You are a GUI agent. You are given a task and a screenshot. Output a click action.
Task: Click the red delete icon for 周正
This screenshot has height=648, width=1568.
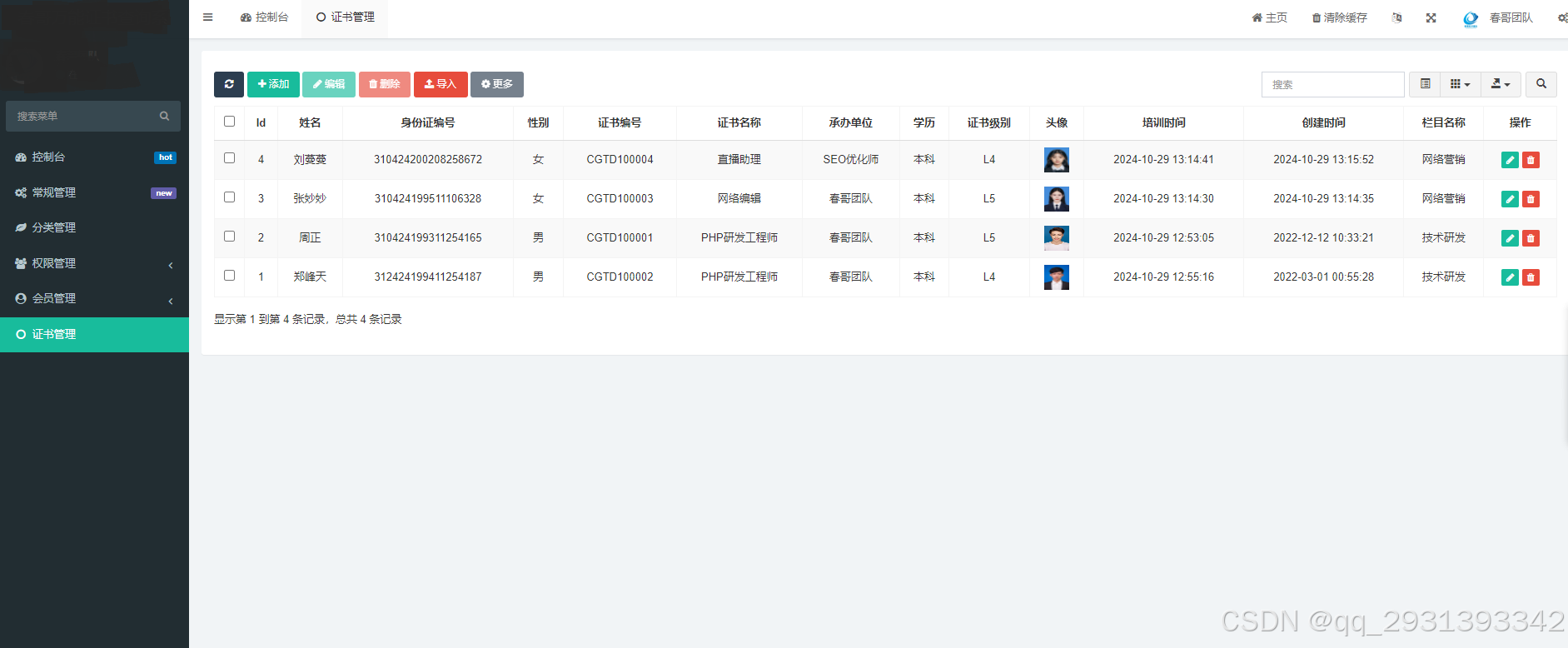click(1531, 238)
